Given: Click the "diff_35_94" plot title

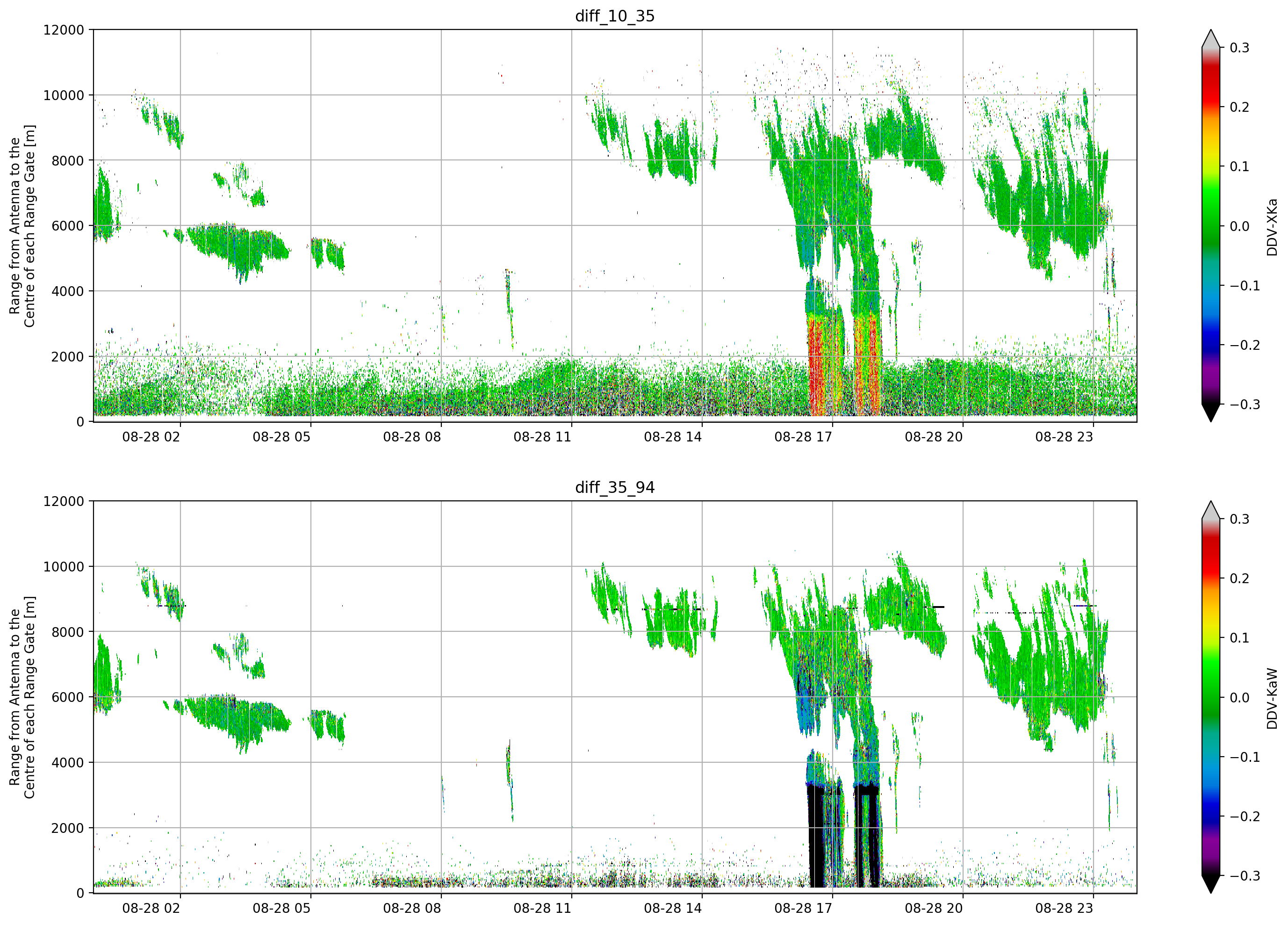Looking at the screenshot, I should click(614, 487).
